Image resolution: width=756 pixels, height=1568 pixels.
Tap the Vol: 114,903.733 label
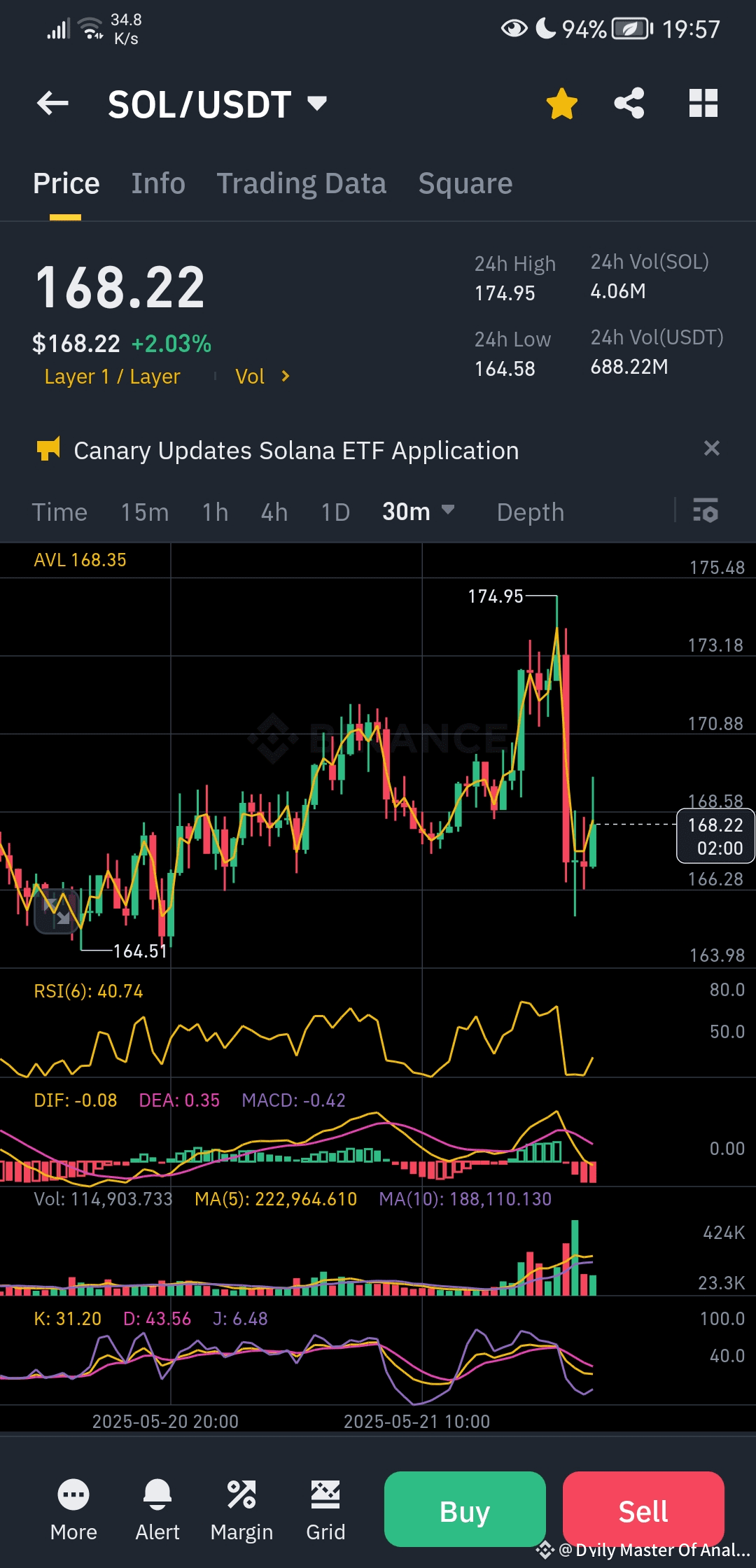pos(103,1199)
